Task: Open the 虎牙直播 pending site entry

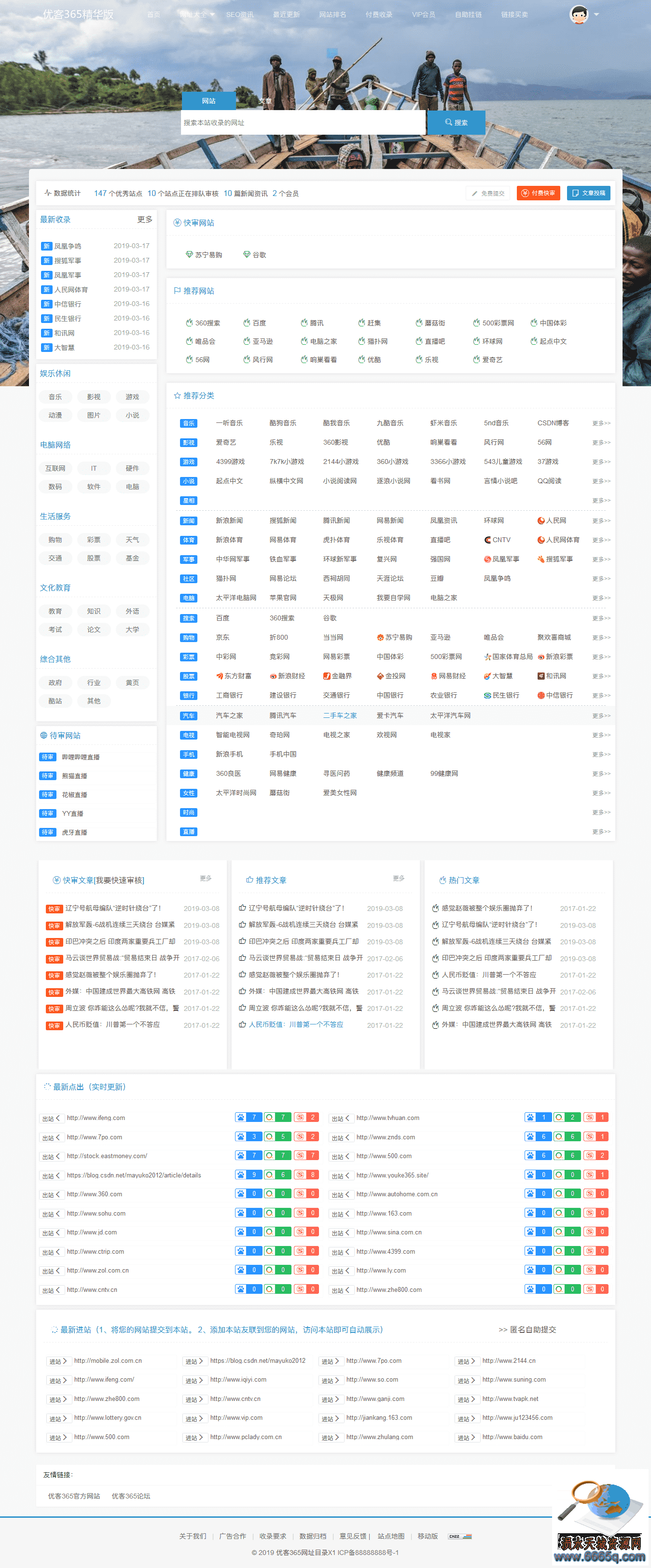Action: point(74,832)
